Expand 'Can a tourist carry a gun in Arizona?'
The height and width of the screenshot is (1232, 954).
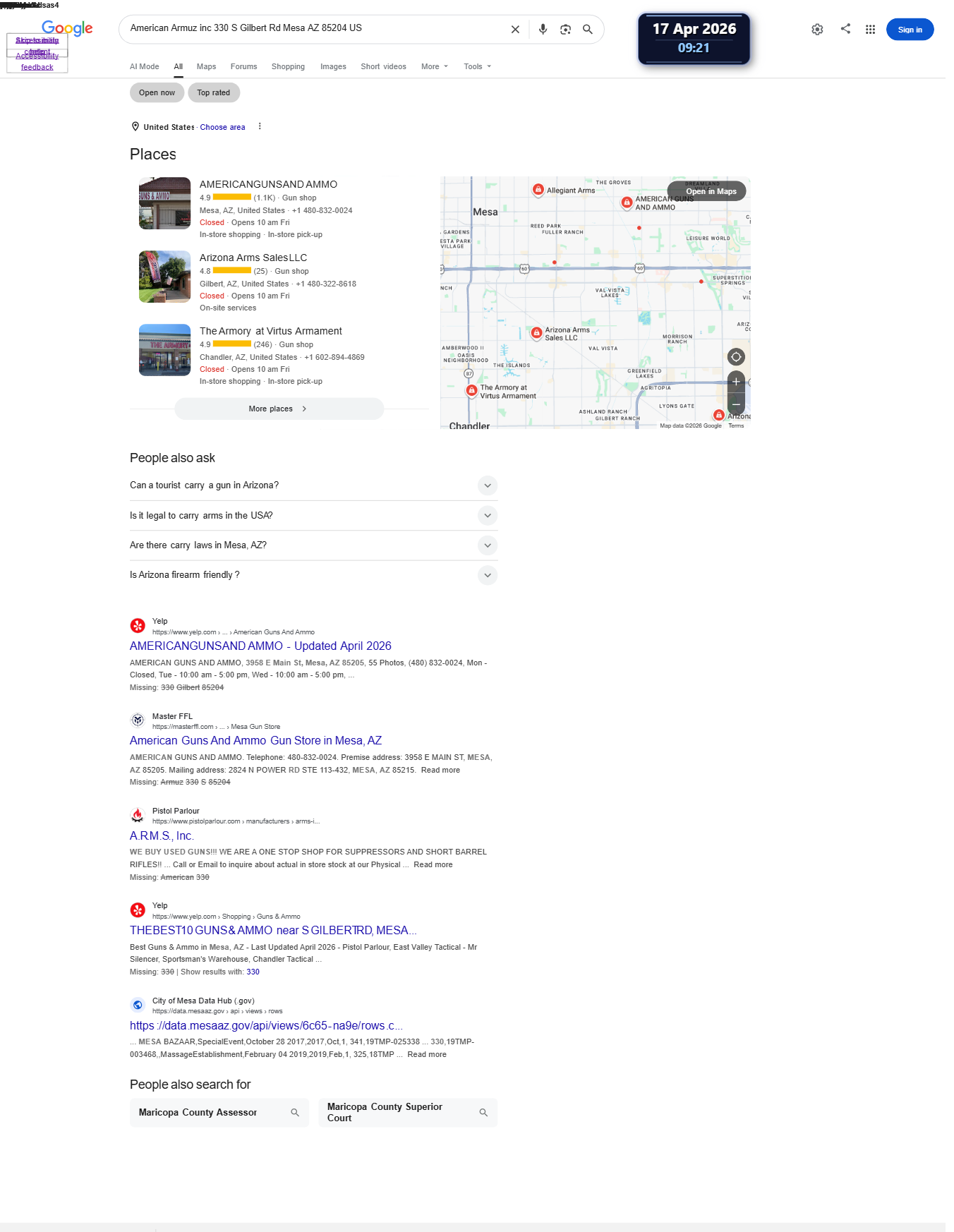click(313, 485)
